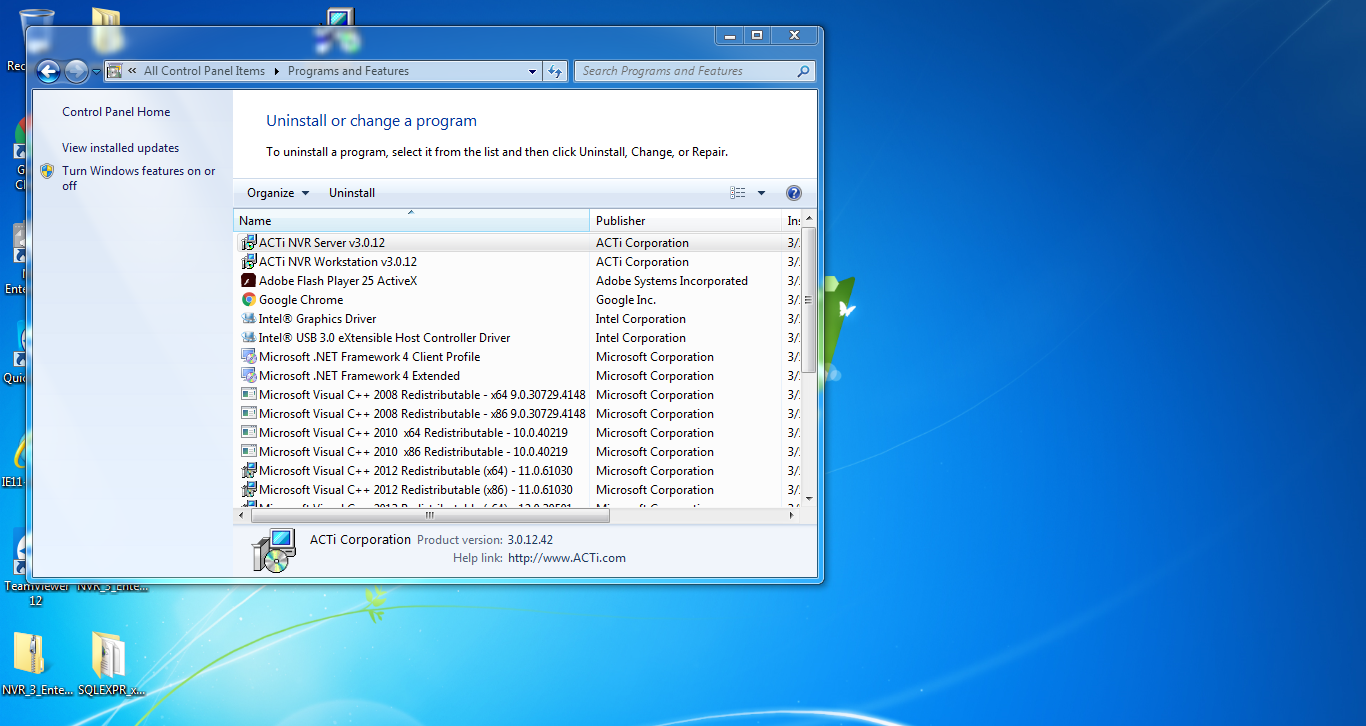The height and width of the screenshot is (726, 1366).
Task: Click the Windows features shield icon
Action: (x=47, y=171)
